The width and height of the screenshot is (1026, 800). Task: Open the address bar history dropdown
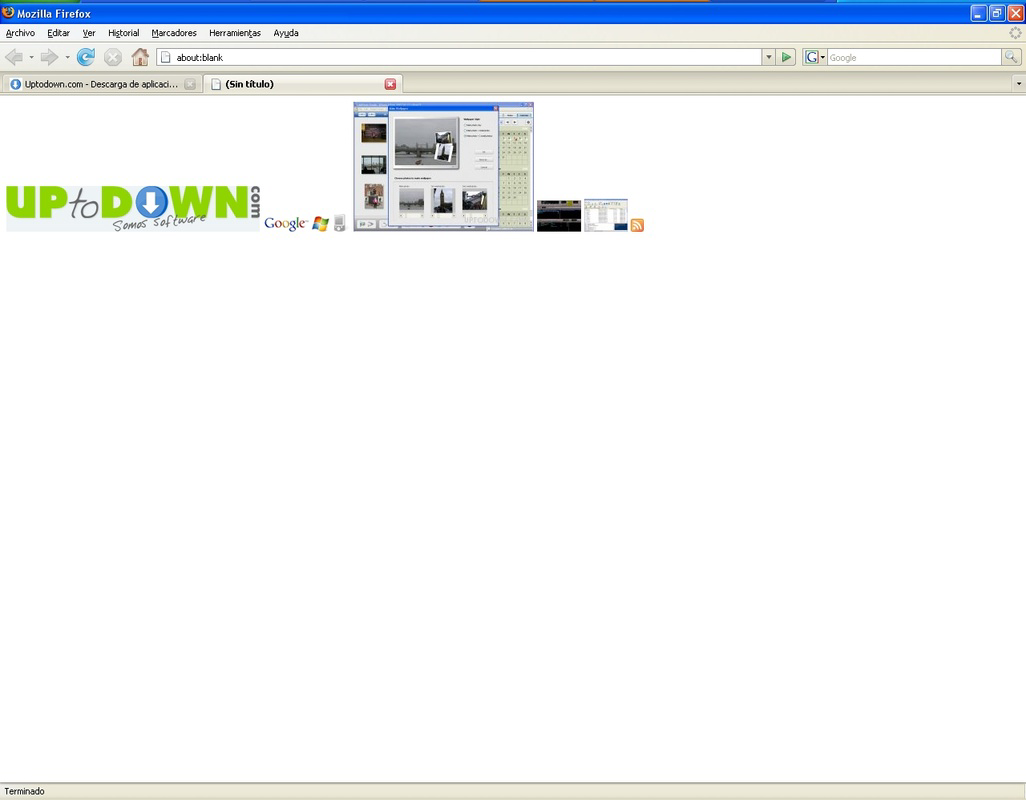pos(768,57)
